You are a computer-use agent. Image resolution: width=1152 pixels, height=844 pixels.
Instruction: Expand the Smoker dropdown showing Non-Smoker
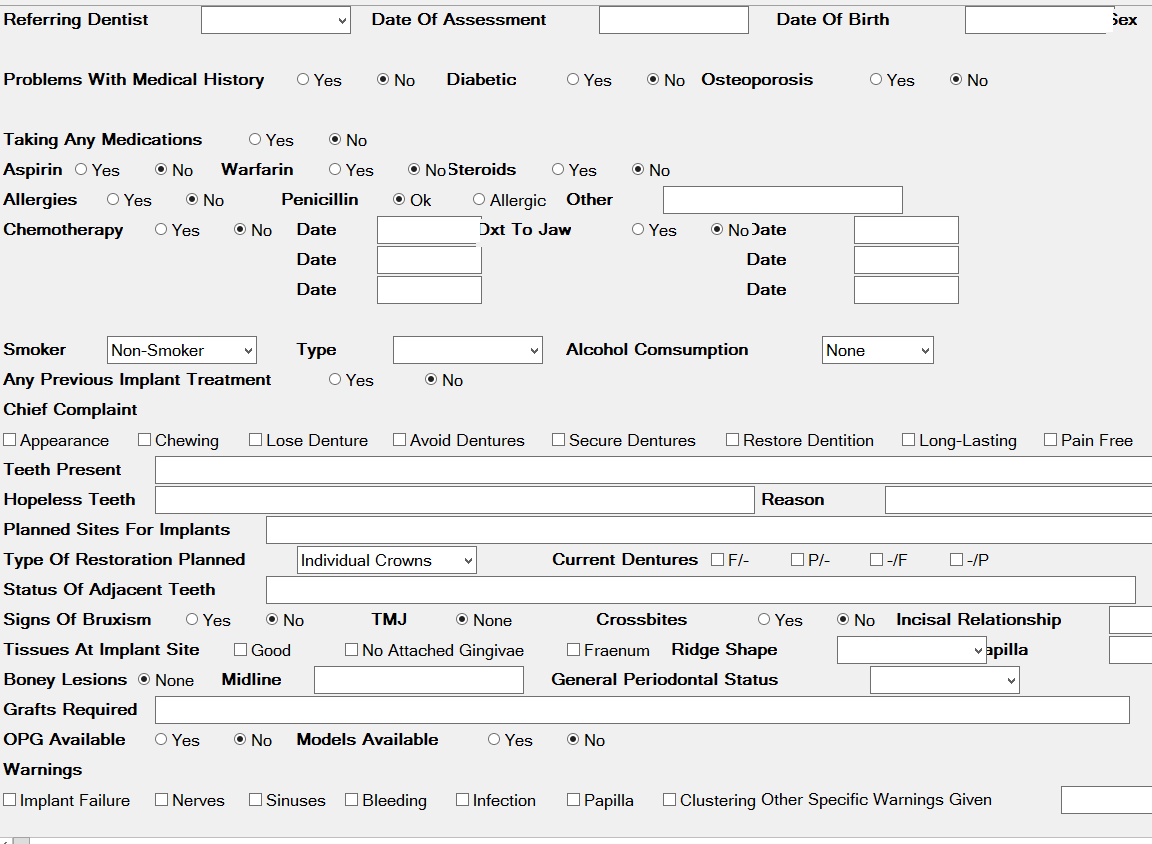[181, 350]
